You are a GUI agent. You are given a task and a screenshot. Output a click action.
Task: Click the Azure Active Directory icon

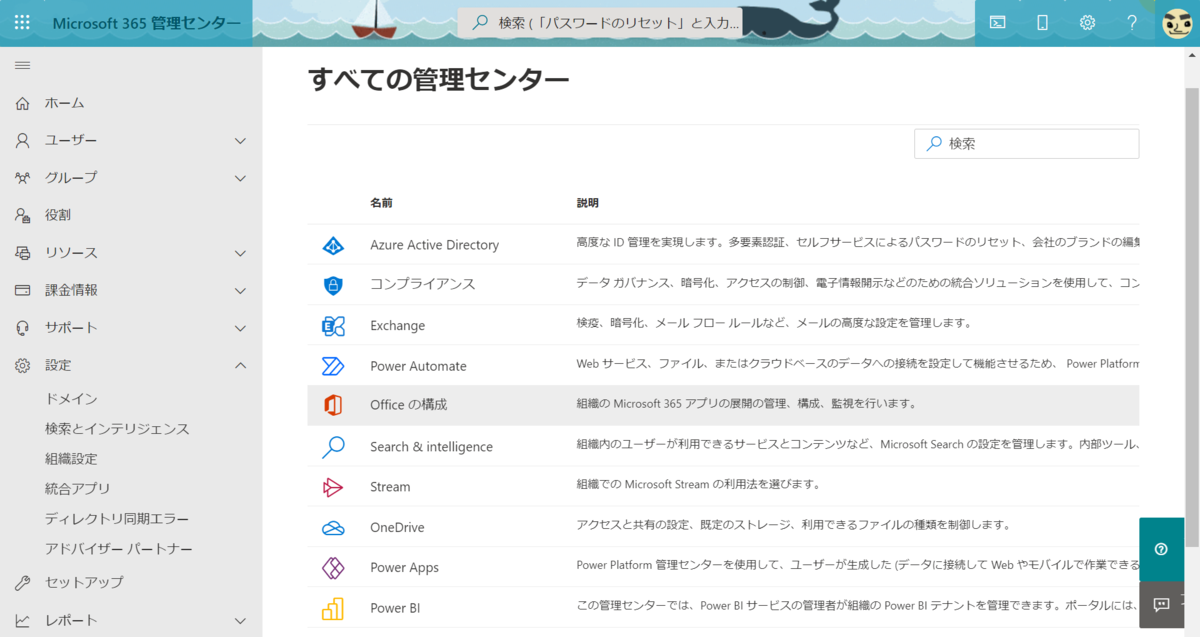pos(333,245)
